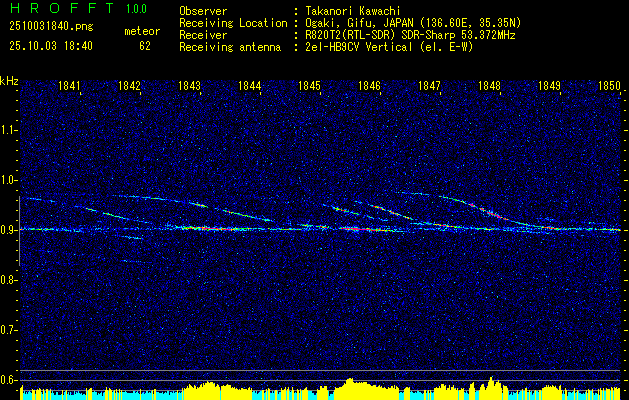Click the antenna description 2el-HB9CV Vertical
Image resolution: width=629 pixels, height=400 pixels.
click(390, 47)
